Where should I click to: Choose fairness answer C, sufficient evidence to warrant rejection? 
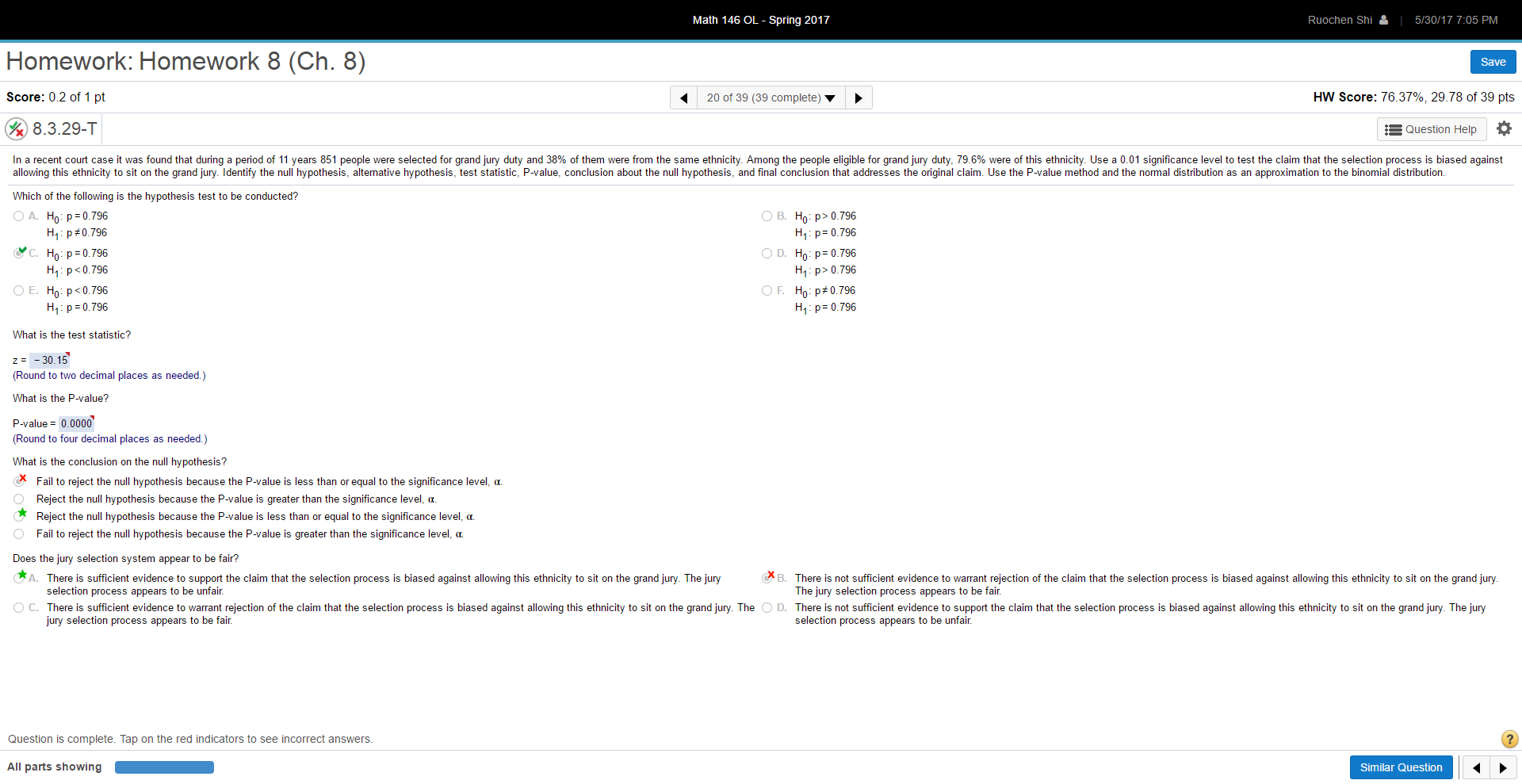[x=18, y=607]
